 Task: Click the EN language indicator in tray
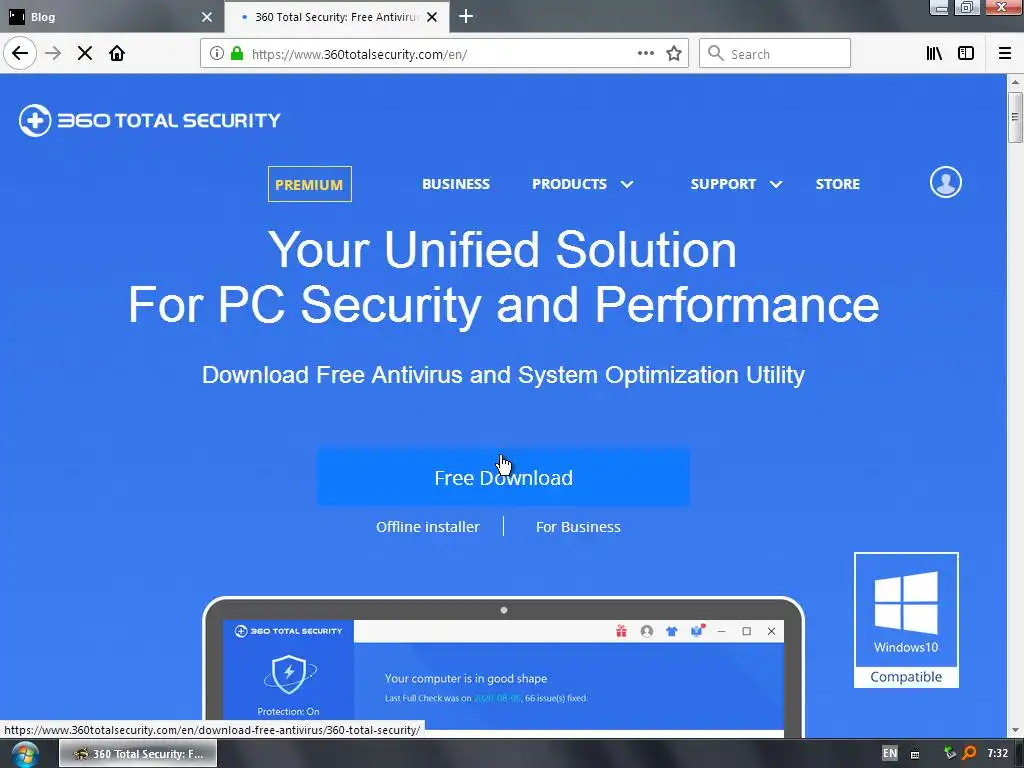pos(889,754)
